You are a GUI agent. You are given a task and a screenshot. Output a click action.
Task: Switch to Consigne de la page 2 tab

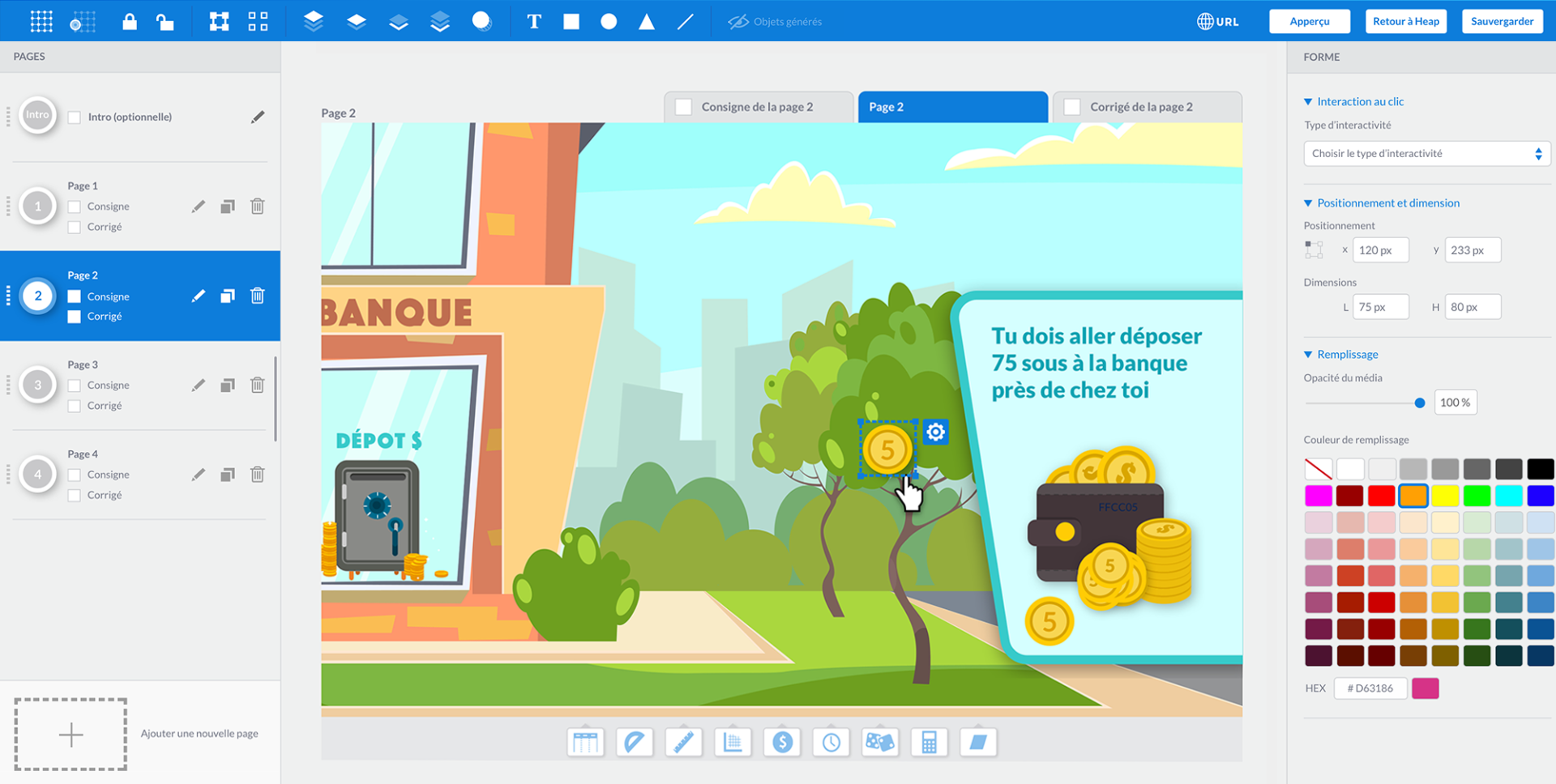pyautogui.click(x=758, y=107)
